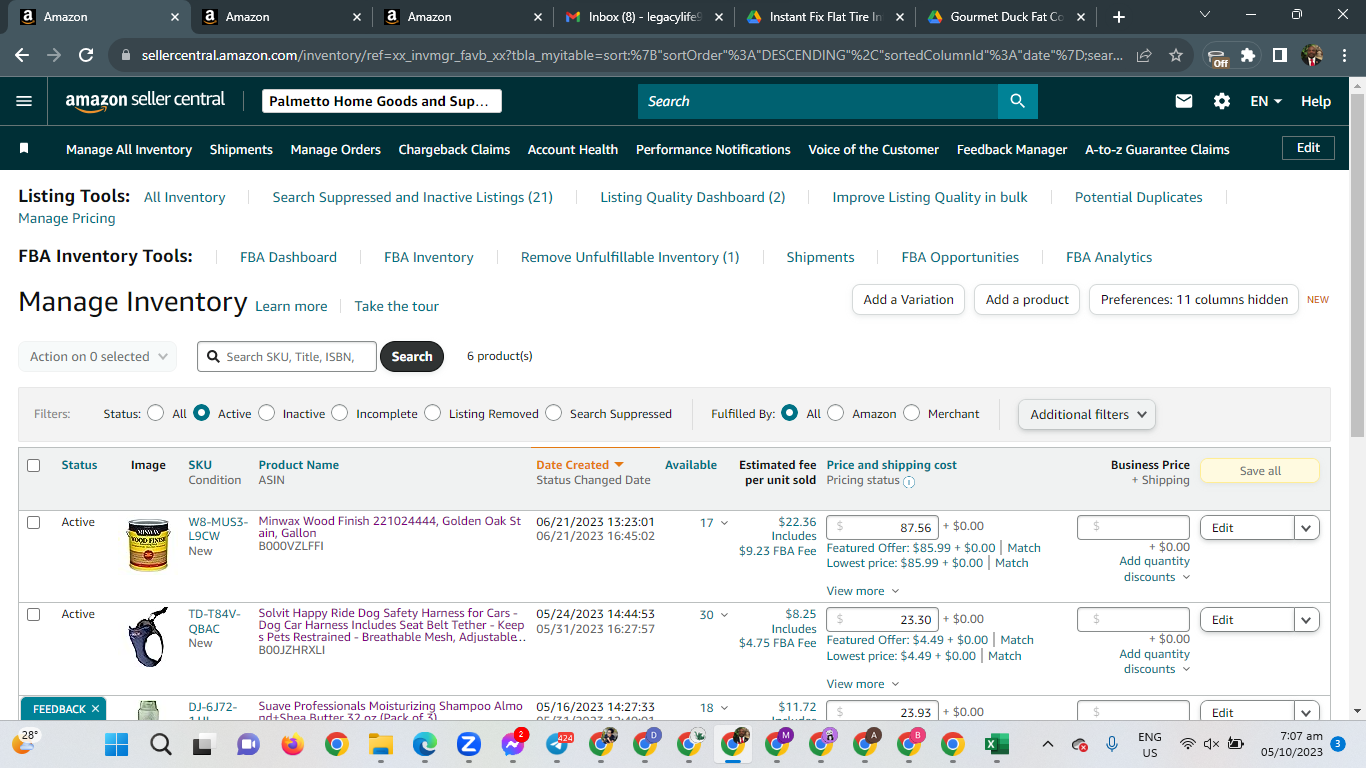Open Search Suppressed and Inactive Listings (21)
This screenshot has height=768, width=1366.
click(413, 197)
